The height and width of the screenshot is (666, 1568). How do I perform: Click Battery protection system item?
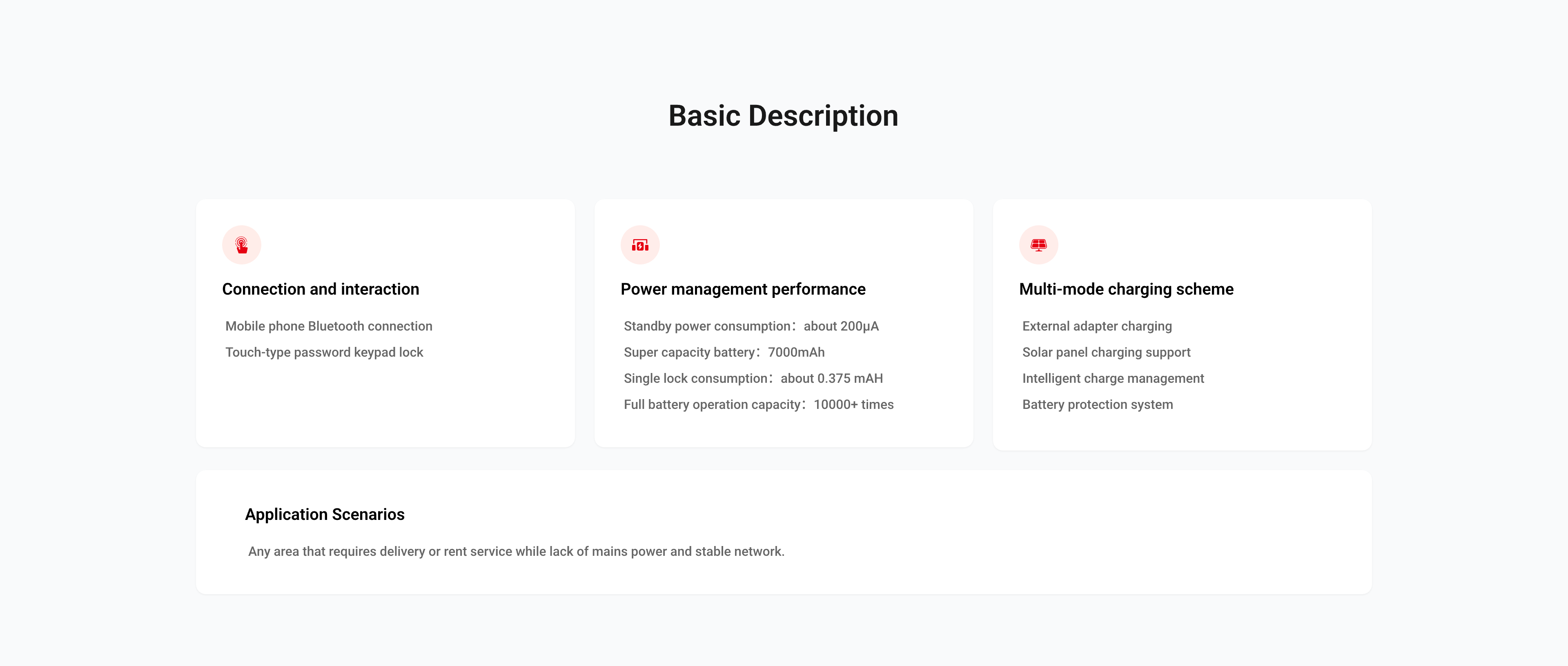tap(1098, 404)
